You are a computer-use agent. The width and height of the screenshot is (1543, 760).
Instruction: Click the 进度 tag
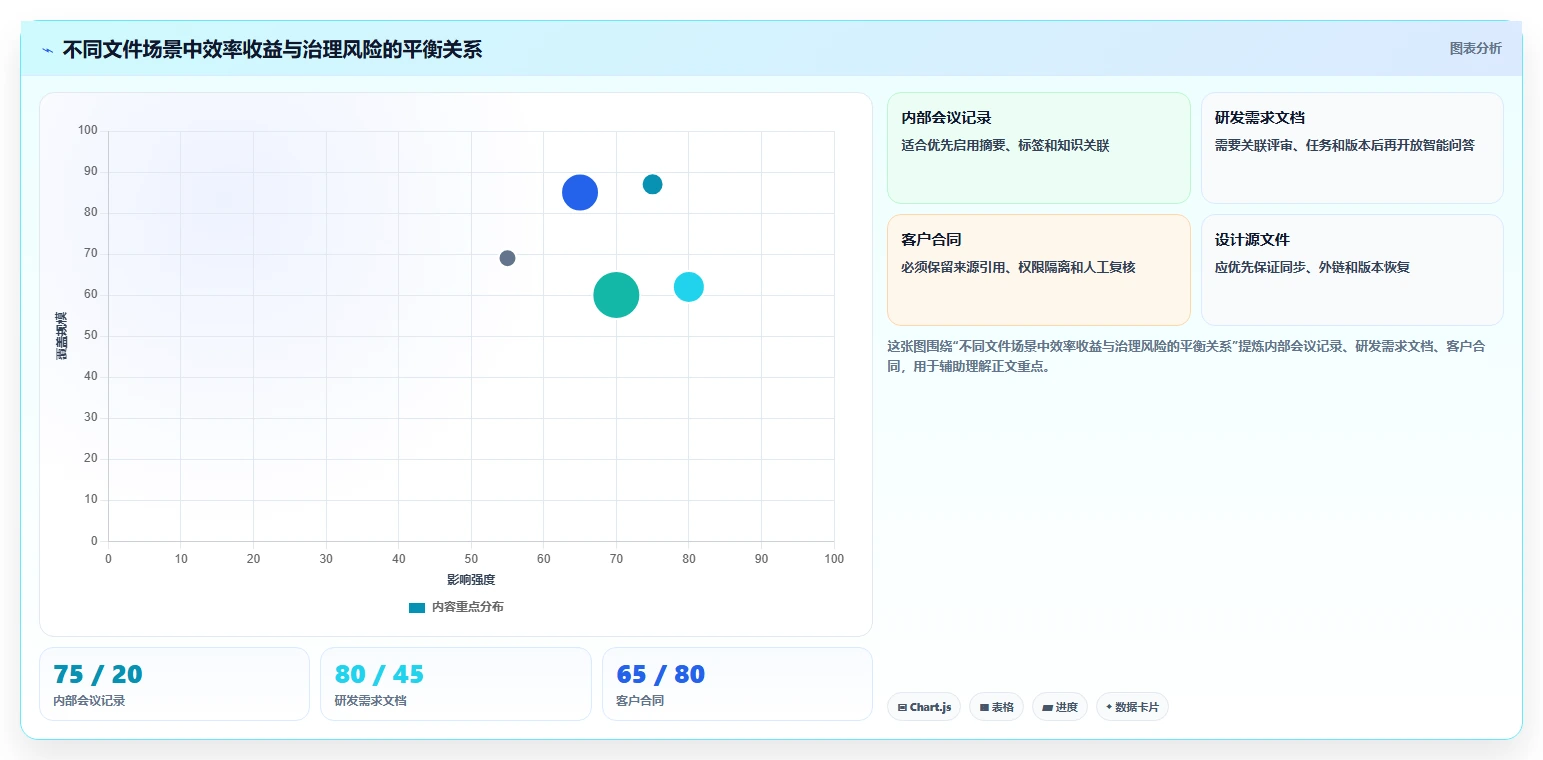[1060, 707]
